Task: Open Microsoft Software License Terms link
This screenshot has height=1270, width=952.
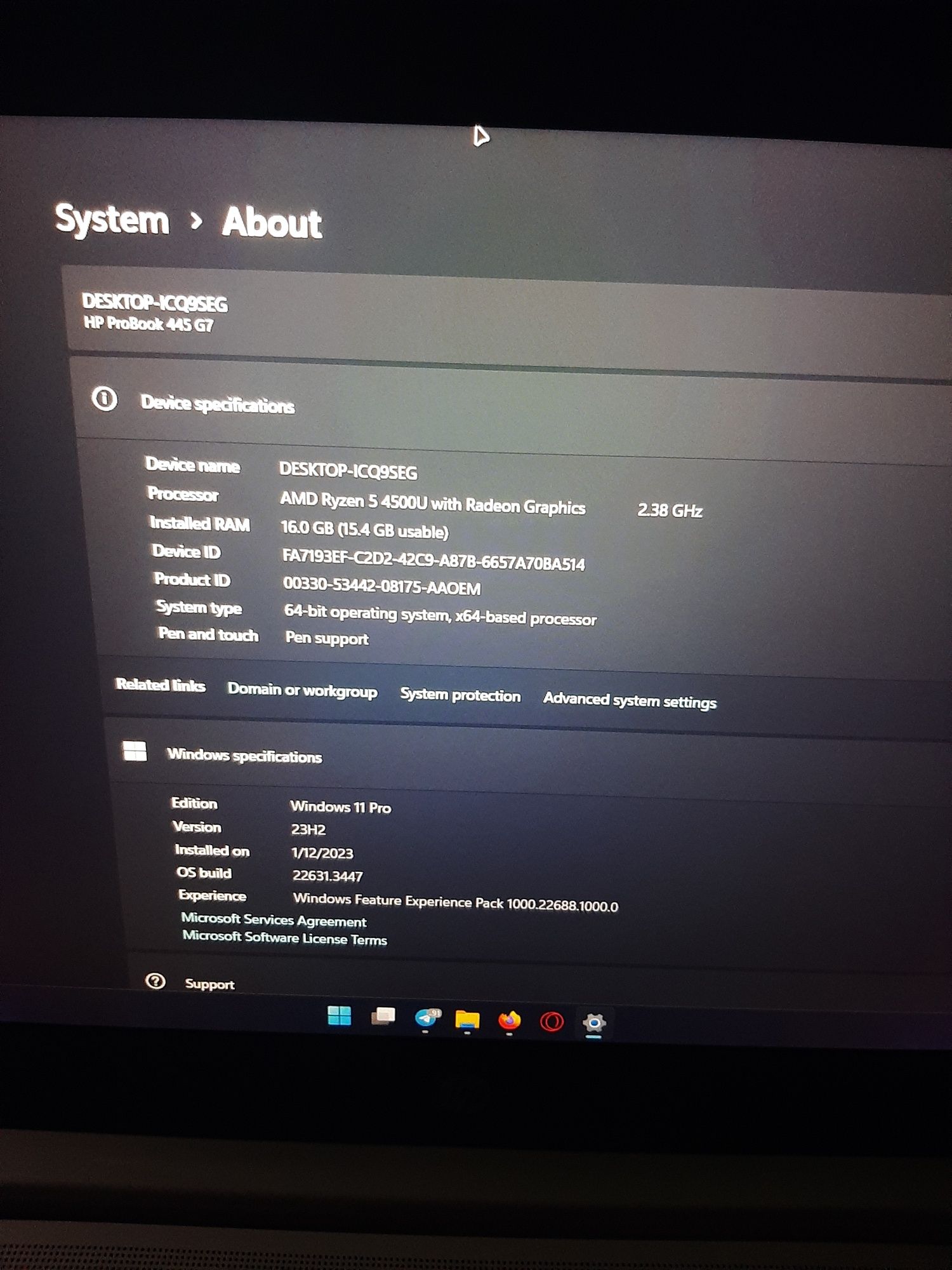Action: point(284,938)
